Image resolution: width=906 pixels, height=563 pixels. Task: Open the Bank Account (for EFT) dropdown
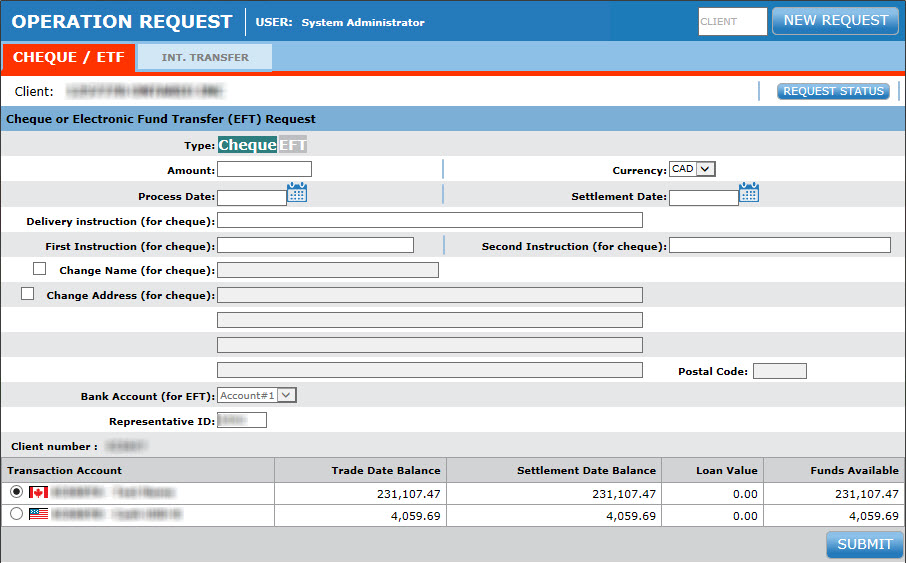click(257, 395)
